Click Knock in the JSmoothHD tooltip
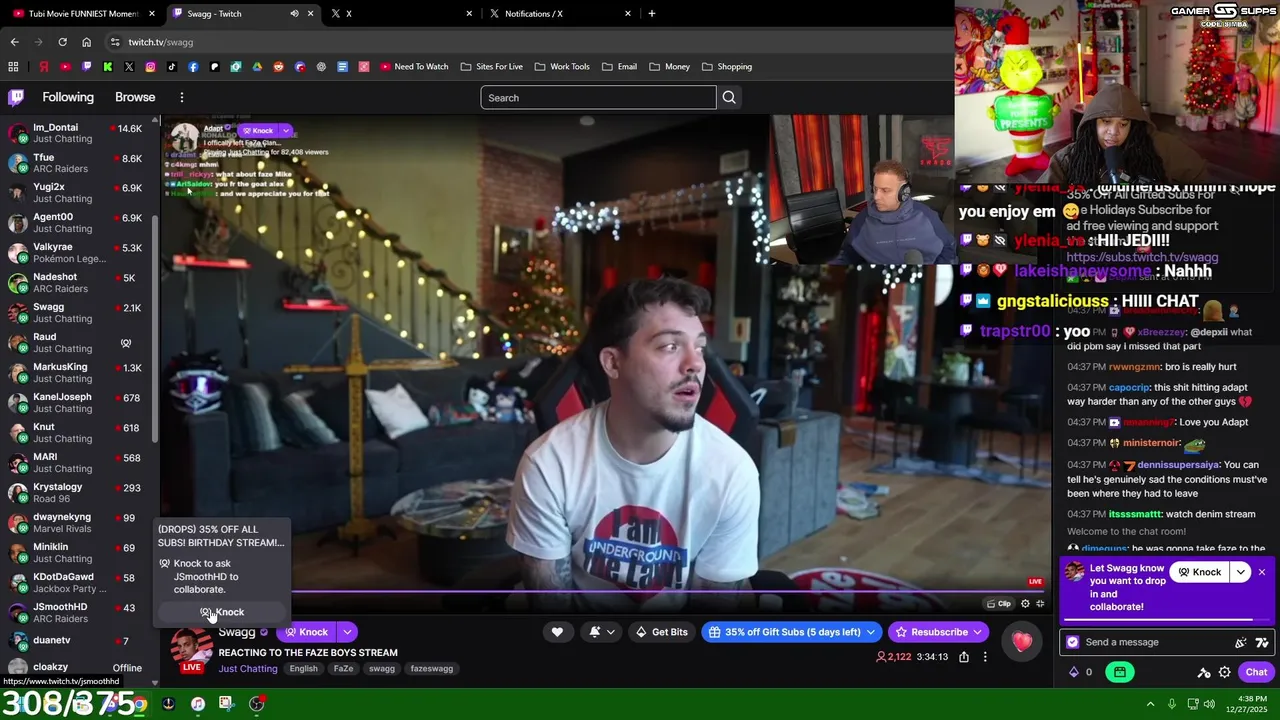 [x=222, y=612]
